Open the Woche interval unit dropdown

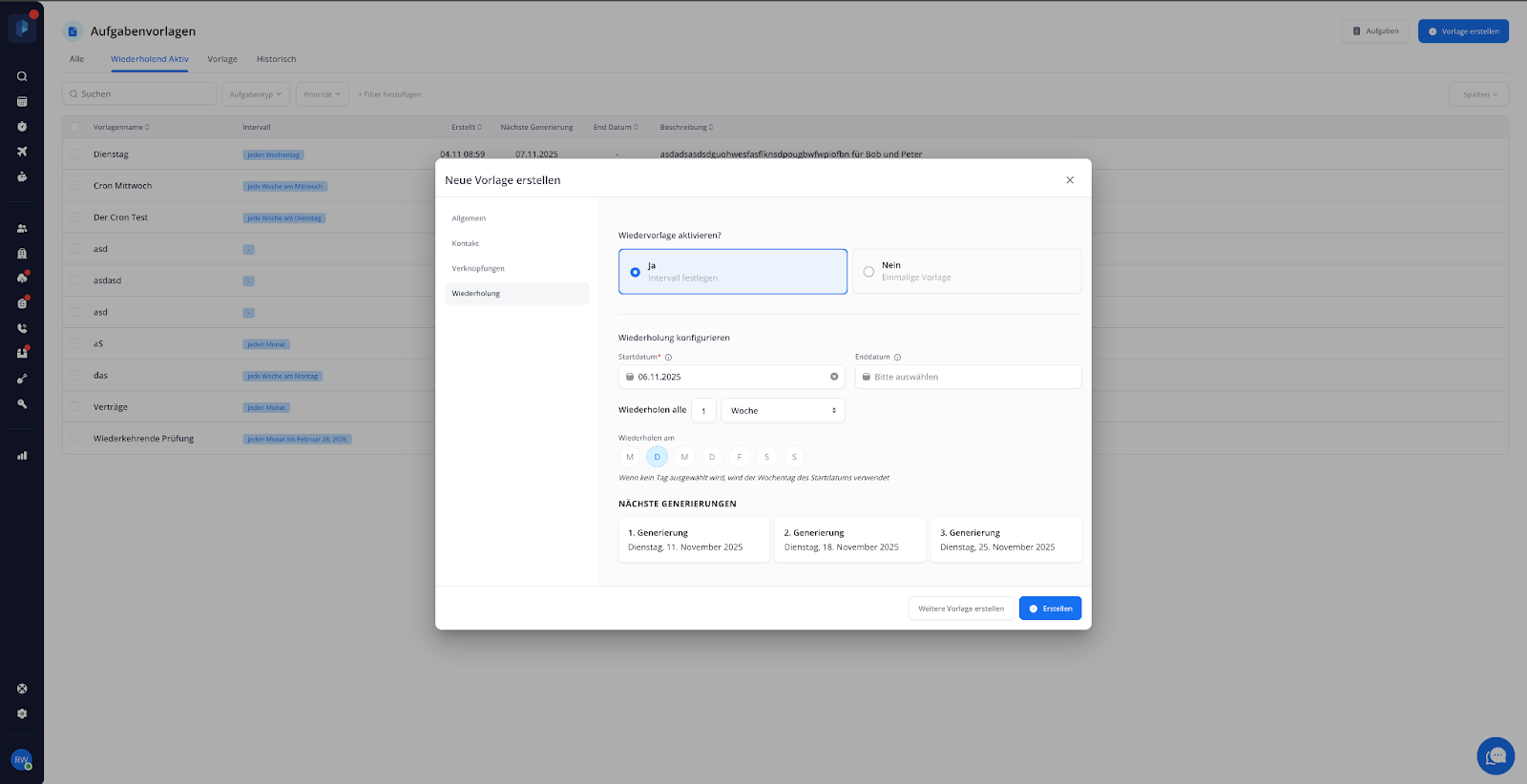(783, 411)
